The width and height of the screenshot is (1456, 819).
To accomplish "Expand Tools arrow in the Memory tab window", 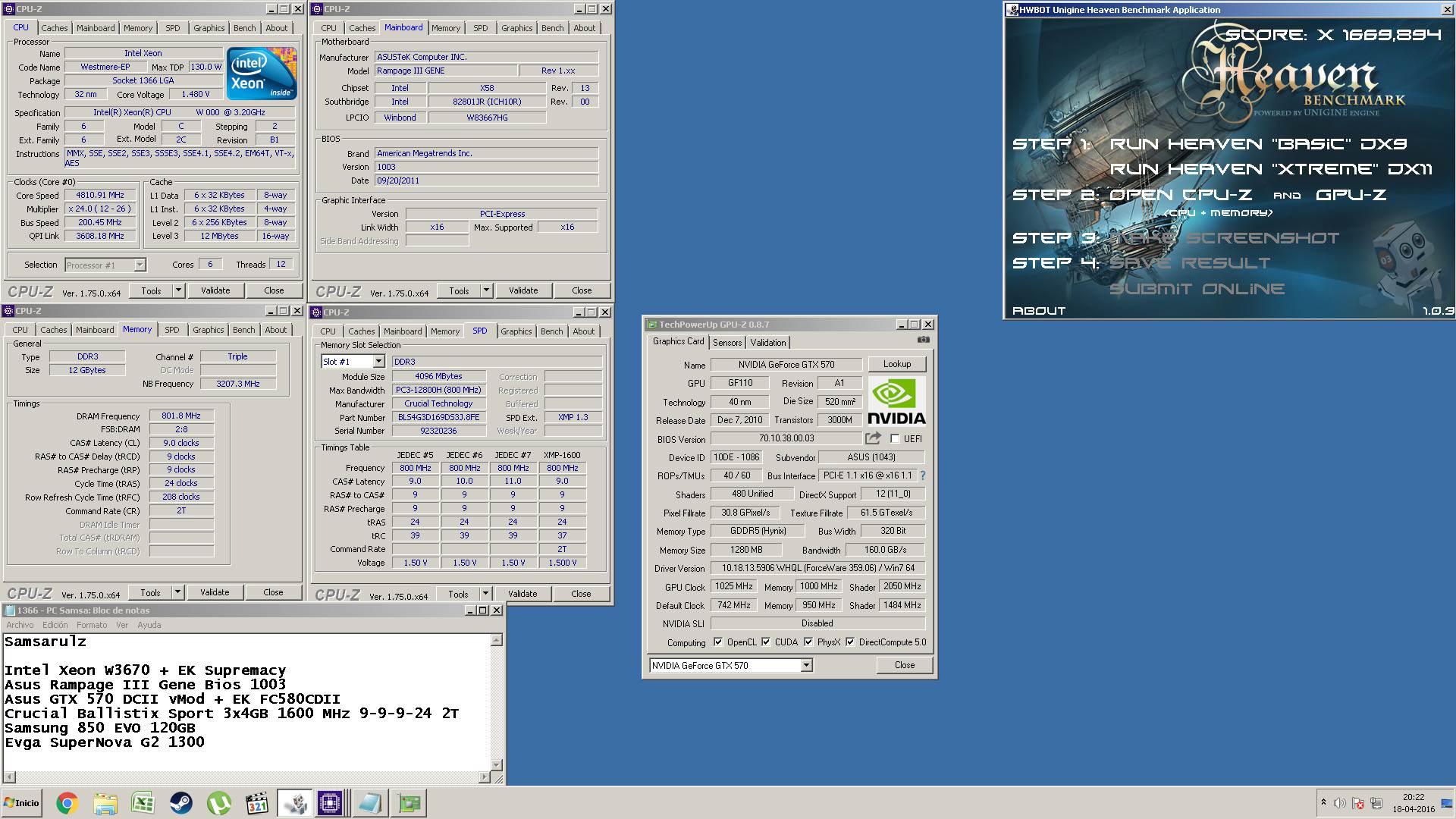I will pyautogui.click(x=177, y=592).
